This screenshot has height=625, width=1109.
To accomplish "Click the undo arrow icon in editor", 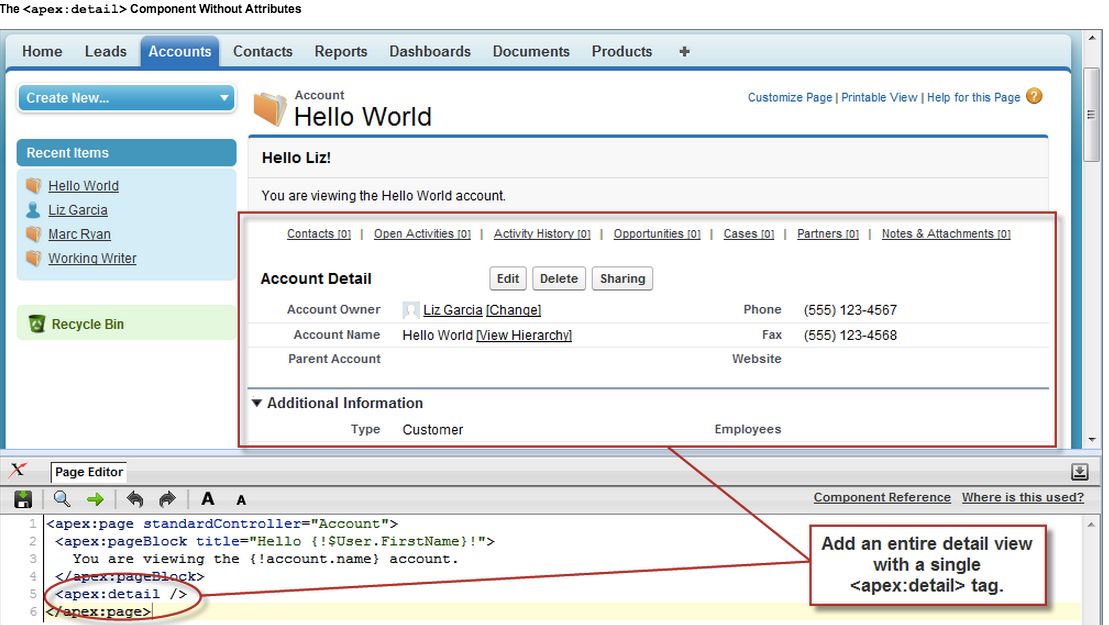I will [x=134, y=499].
